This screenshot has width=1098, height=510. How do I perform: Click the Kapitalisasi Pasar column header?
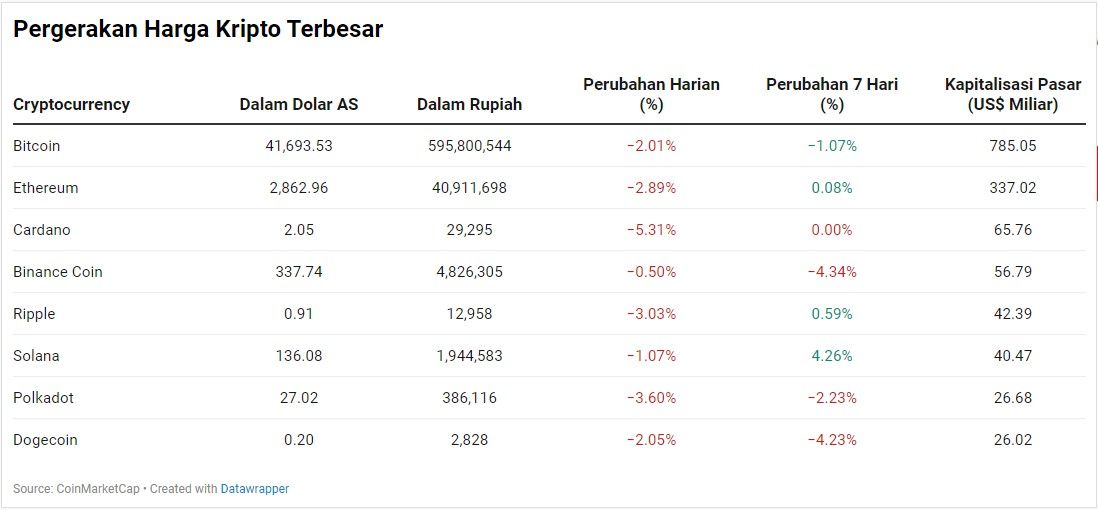coord(1013,94)
